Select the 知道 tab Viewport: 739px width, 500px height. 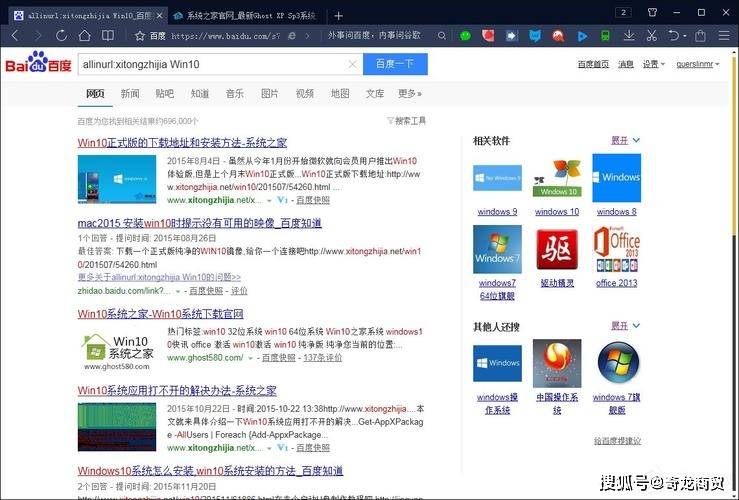pos(200,94)
